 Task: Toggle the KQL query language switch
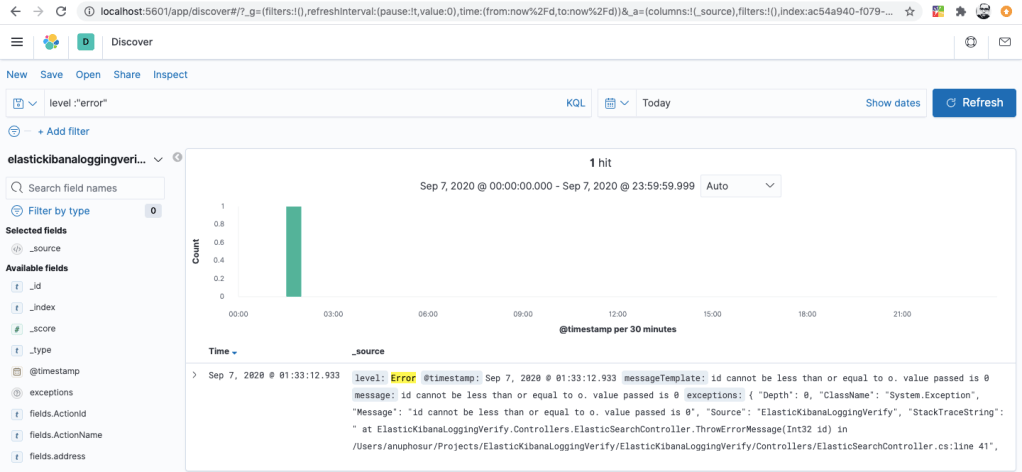coord(575,103)
